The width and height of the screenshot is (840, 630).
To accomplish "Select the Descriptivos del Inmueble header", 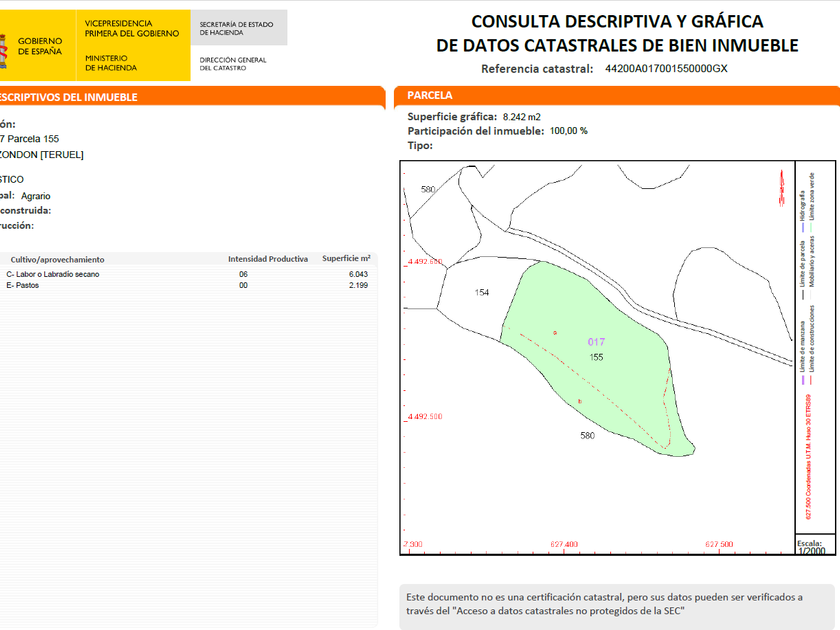I will (68, 97).
